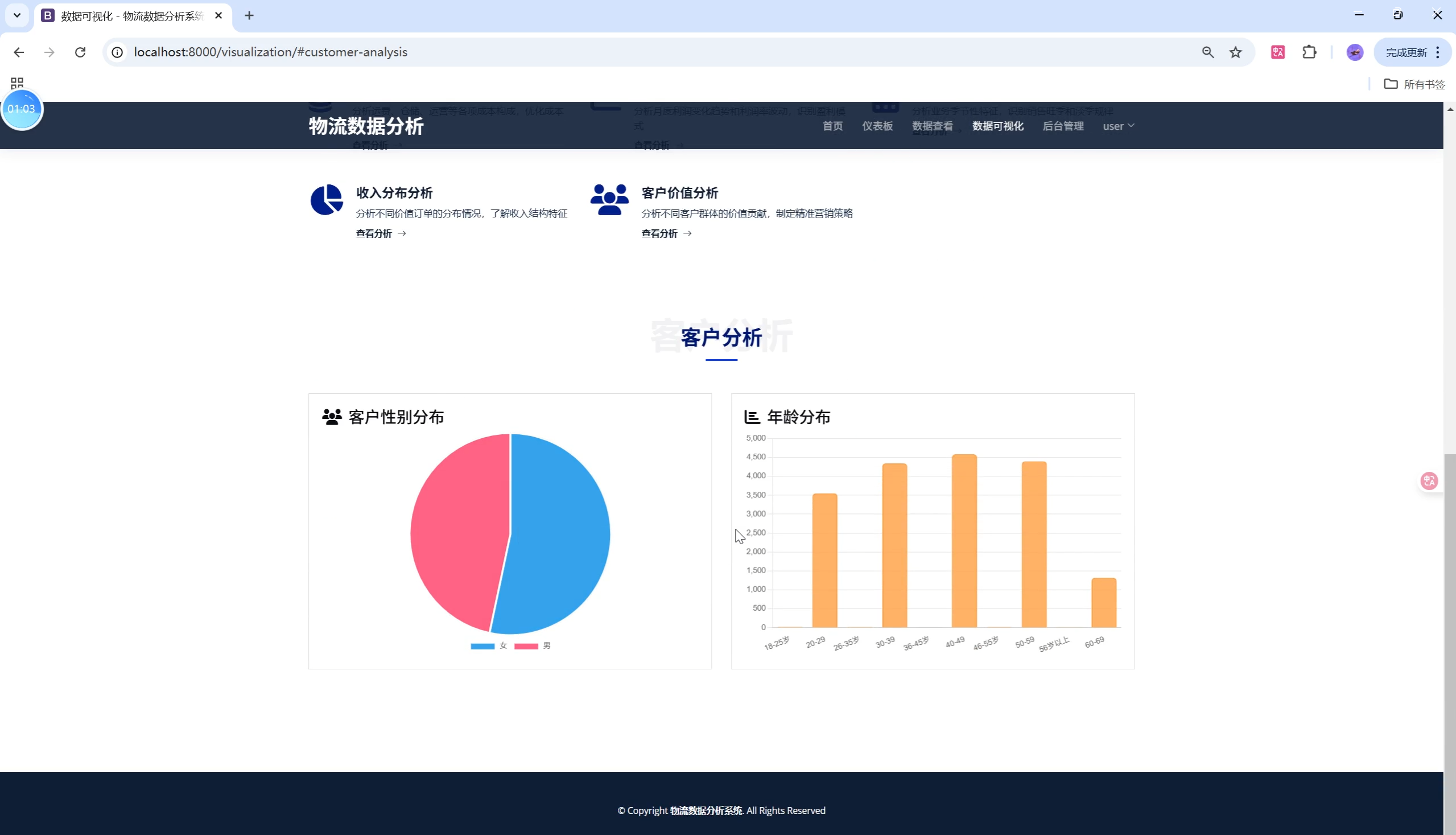
Task: Click the pie chart icon for 收入分布分析
Action: coord(327,200)
